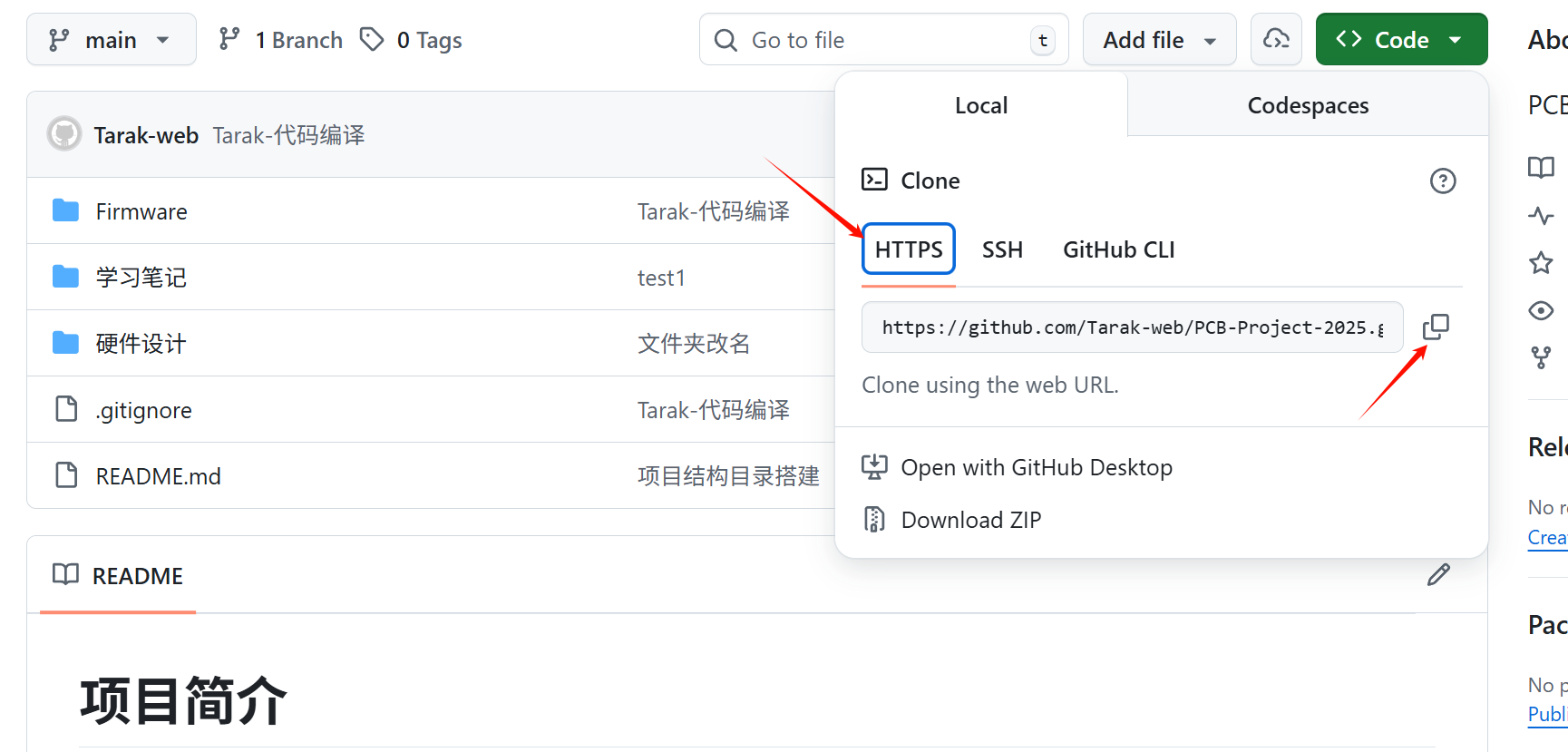Open the .gitignore file
Image resolution: width=1568 pixels, height=752 pixels.
pyautogui.click(x=144, y=410)
